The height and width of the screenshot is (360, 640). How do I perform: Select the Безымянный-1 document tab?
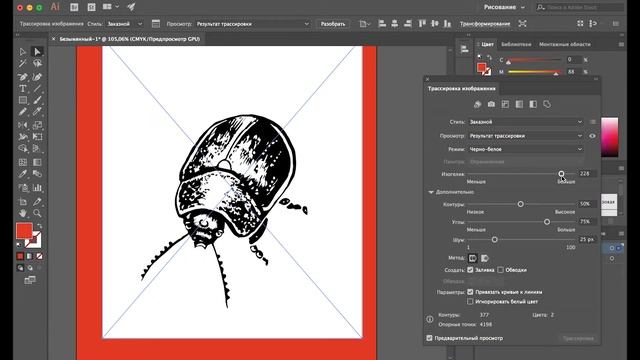coord(130,39)
